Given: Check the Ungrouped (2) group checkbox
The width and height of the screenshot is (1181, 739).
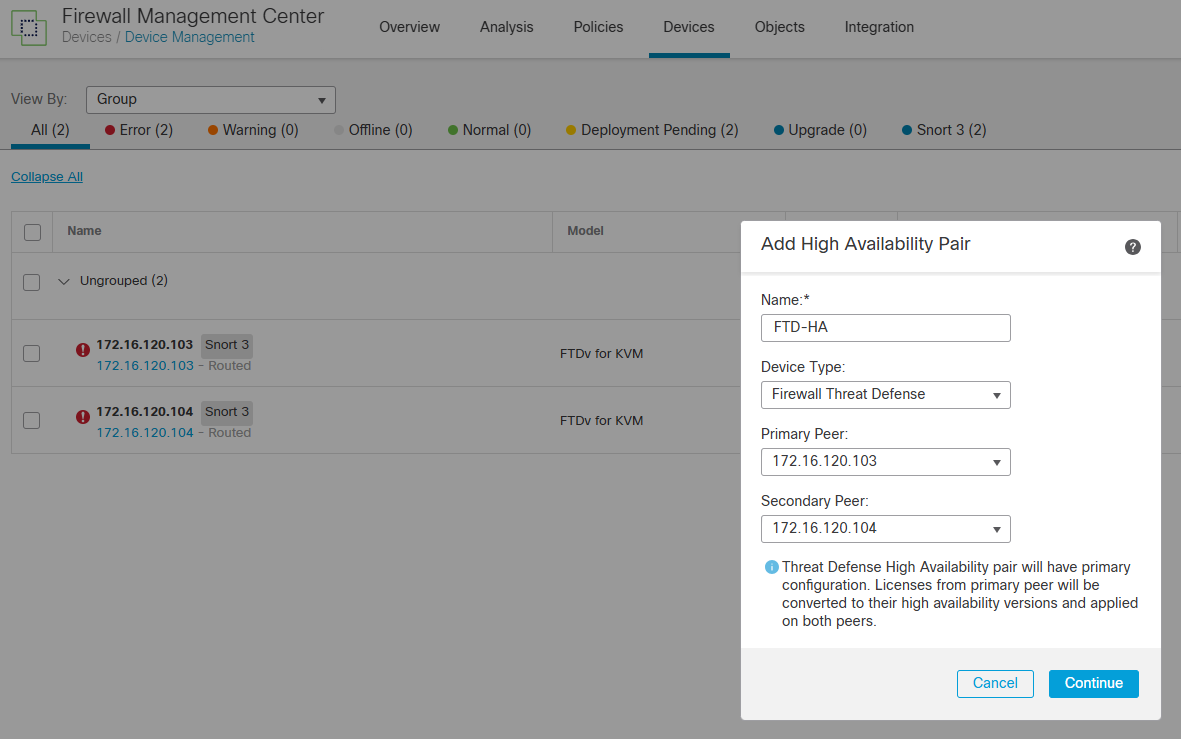Looking at the screenshot, I should [32, 282].
